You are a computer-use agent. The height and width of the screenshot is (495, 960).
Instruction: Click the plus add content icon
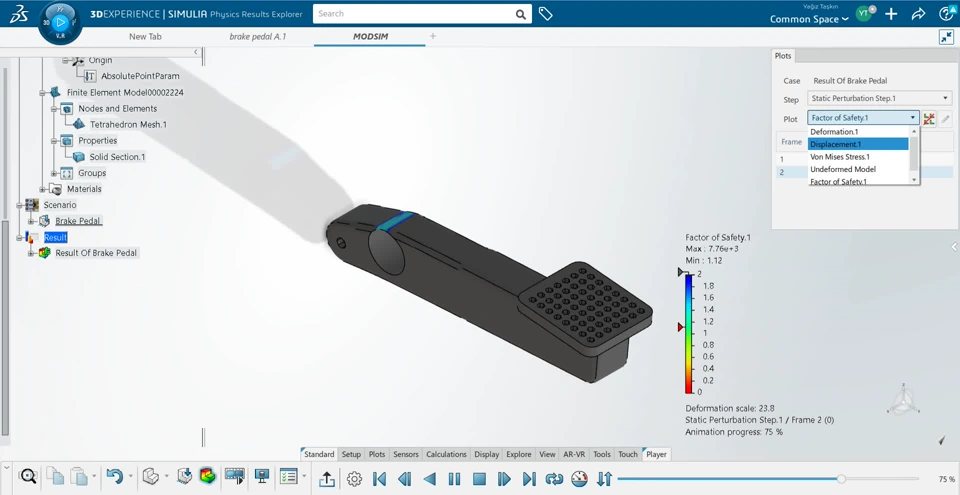pyautogui.click(x=891, y=13)
